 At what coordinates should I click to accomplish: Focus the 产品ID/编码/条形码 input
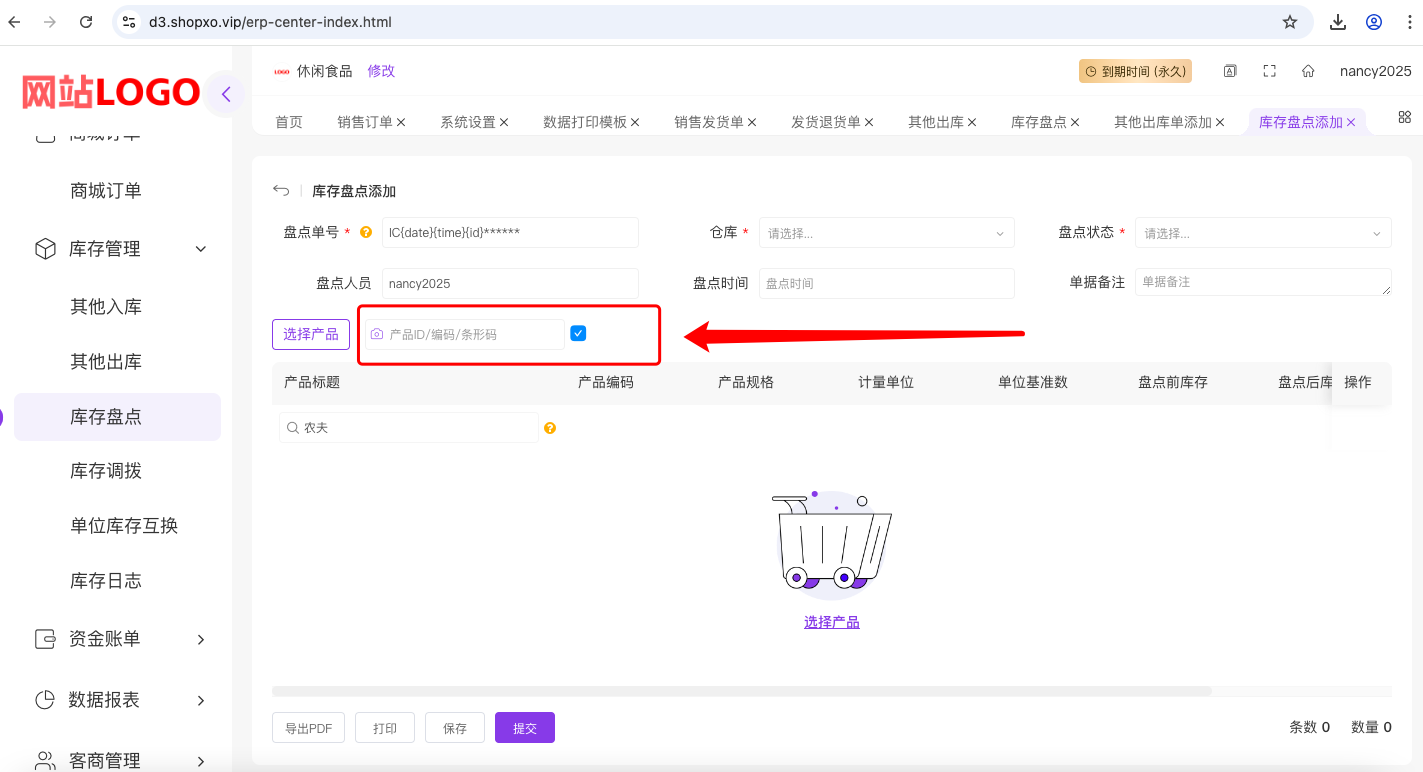pyautogui.click(x=465, y=334)
